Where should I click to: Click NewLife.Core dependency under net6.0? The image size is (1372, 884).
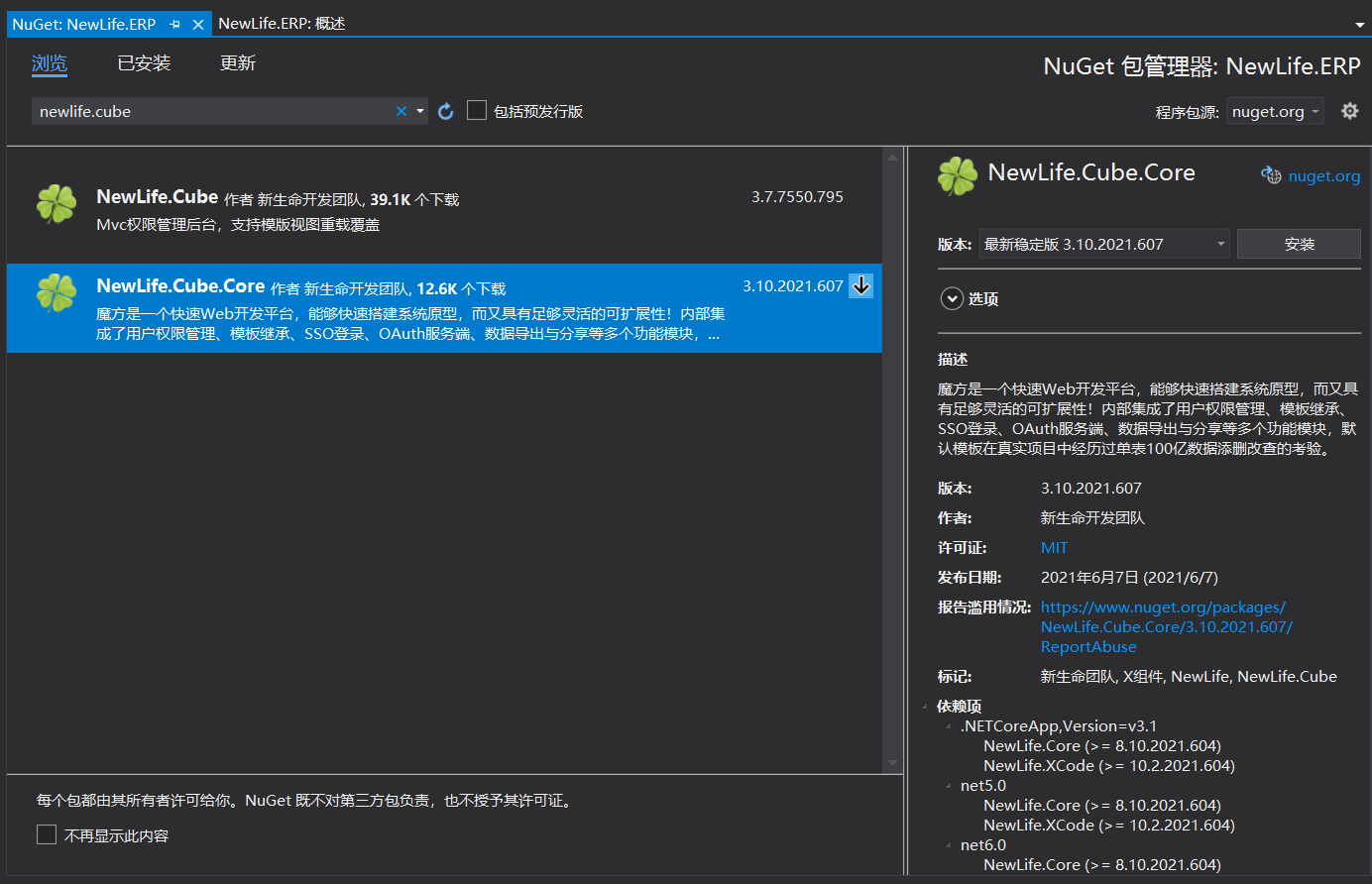click(1101, 865)
